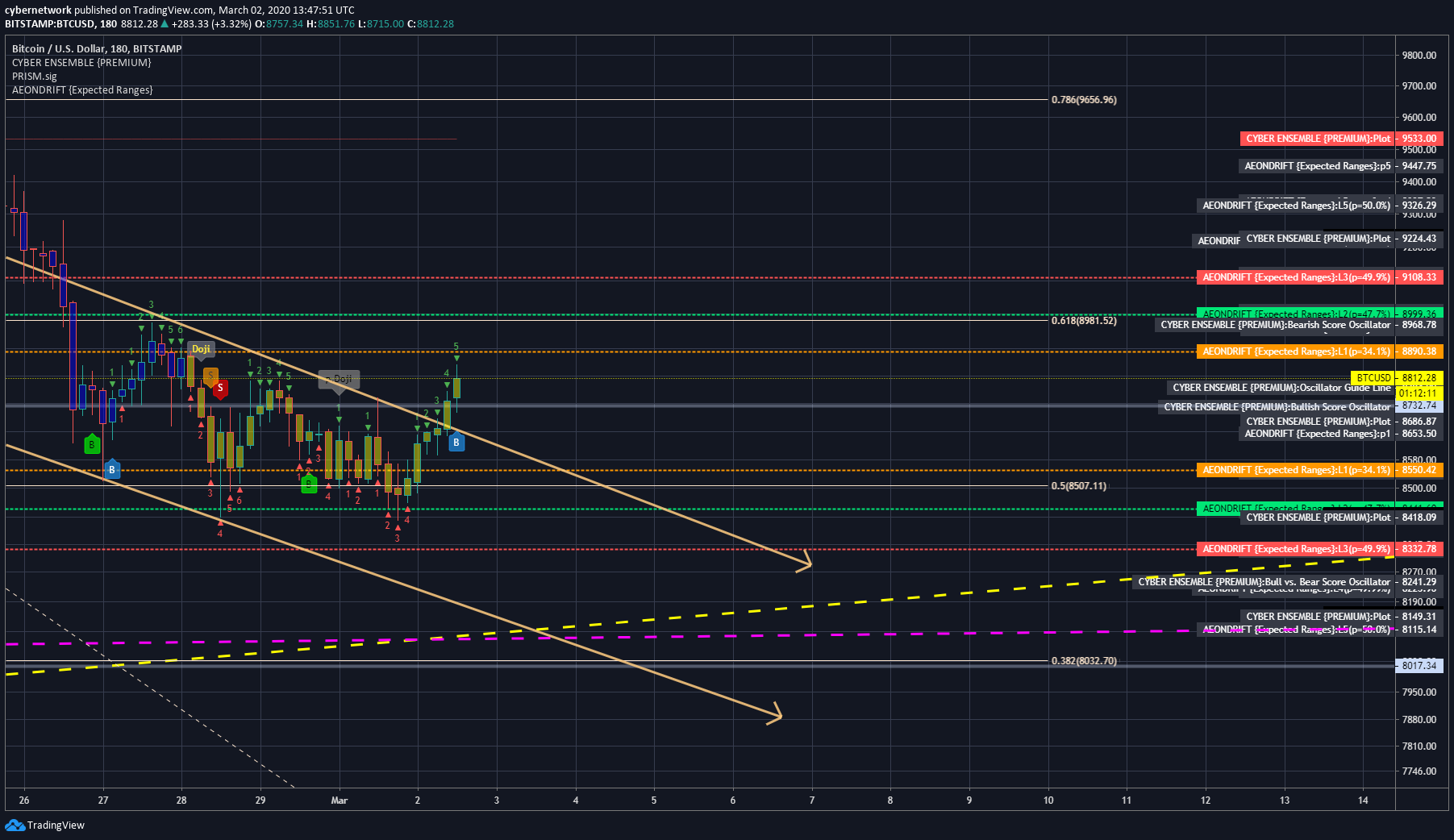Image resolution: width=1454 pixels, height=840 pixels.
Task: Click the TradingView logo in the footer
Action: click(44, 825)
